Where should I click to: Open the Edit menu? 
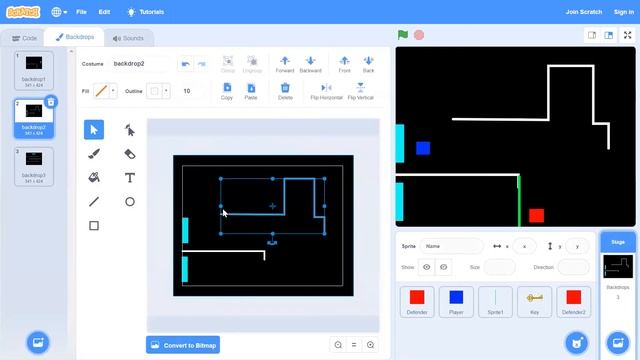pyautogui.click(x=104, y=12)
